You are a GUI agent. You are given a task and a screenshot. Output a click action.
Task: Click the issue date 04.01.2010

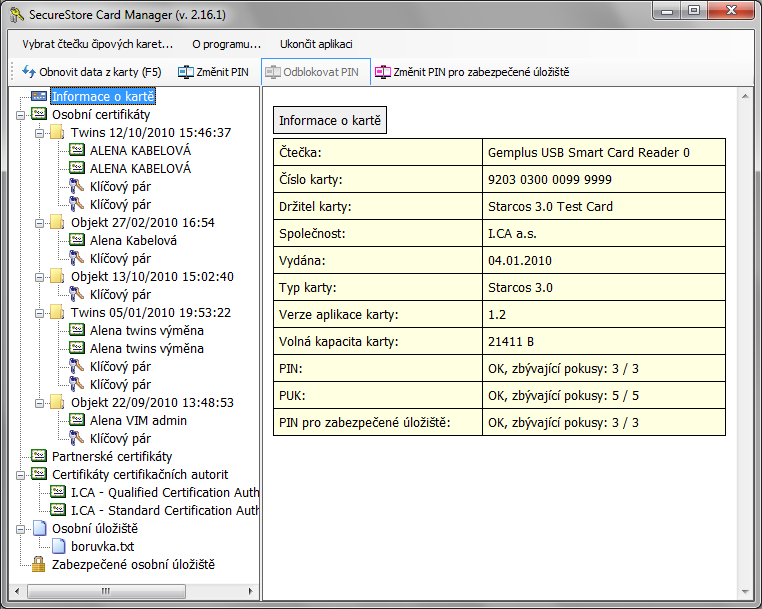coord(520,261)
